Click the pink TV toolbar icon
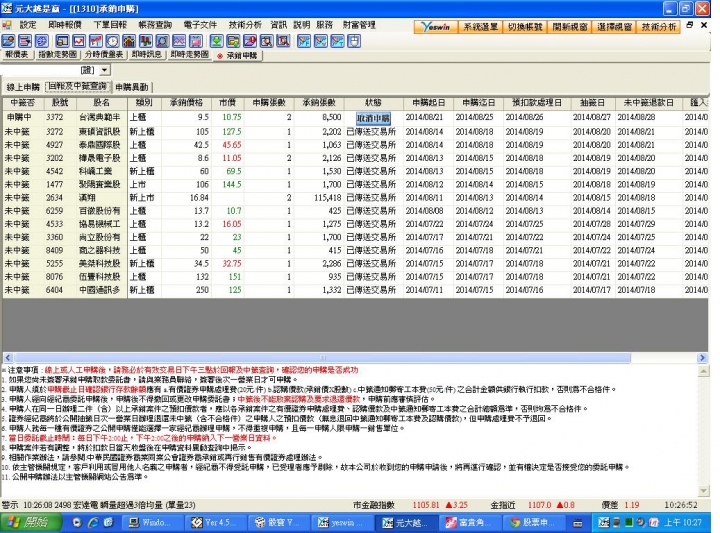Image resolution: width=720 pixels, height=533 pixels. coord(196,41)
